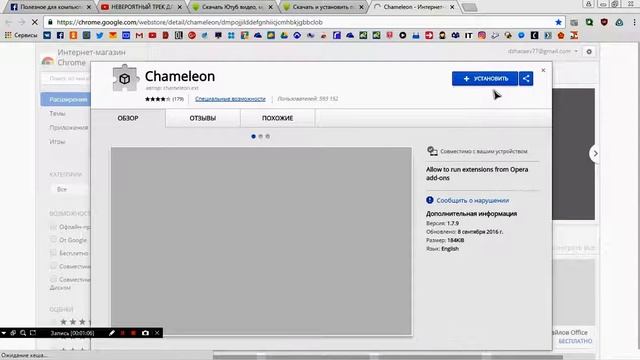
Task: Open the recorder dropdown arrow menu
Action: tap(4, 333)
